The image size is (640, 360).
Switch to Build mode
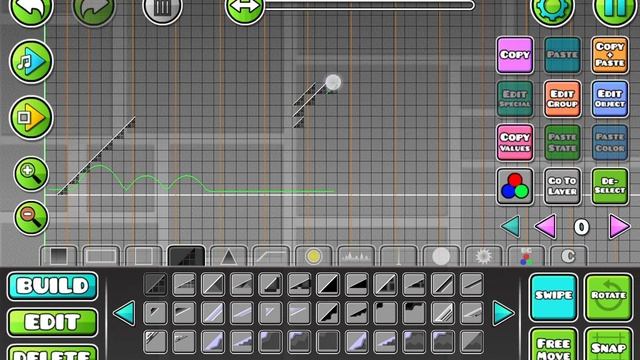click(x=53, y=286)
